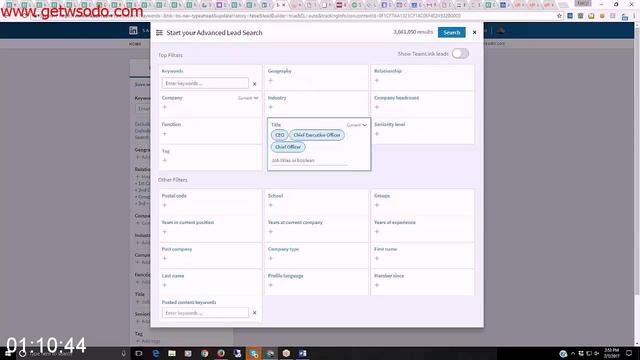The image size is (640, 360).
Task: Add a Relationship filter with the plus icon
Action: pyautogui.click(x=377, y=80)
